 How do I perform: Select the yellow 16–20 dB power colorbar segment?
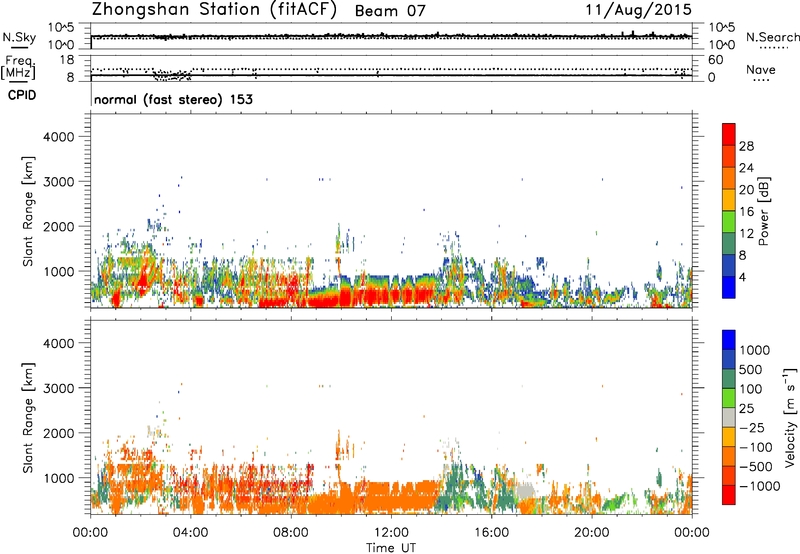729,200
